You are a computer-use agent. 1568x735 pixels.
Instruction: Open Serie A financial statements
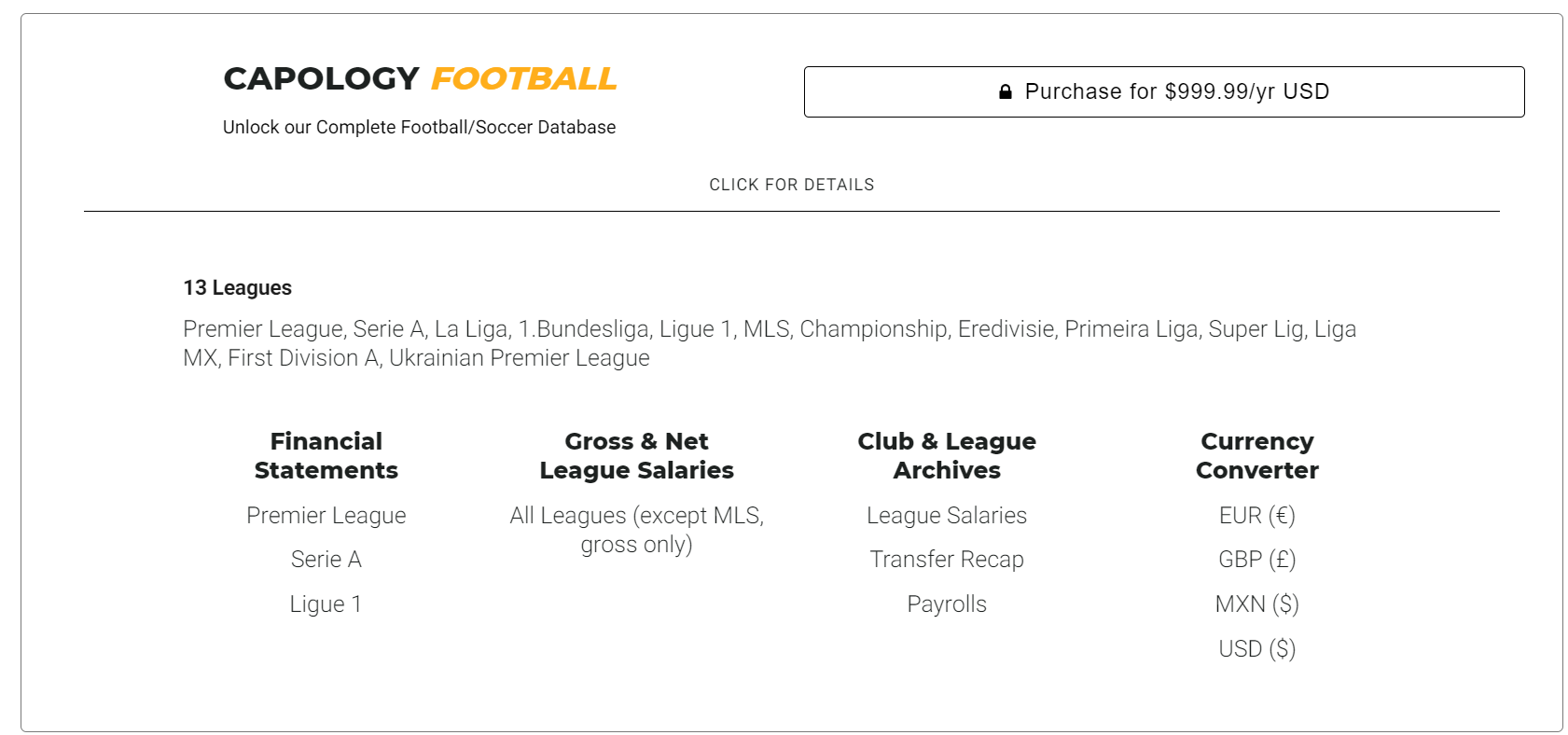326,560
